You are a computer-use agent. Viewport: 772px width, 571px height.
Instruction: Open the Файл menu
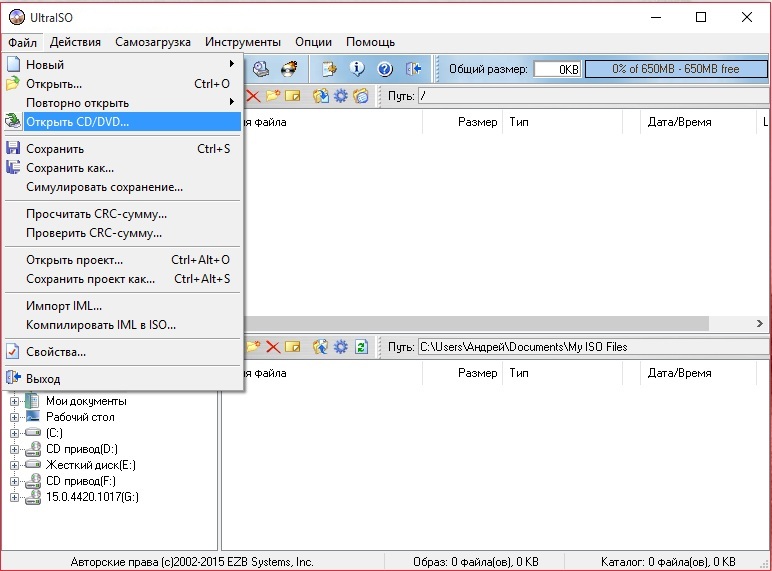[x=23, y=42]
